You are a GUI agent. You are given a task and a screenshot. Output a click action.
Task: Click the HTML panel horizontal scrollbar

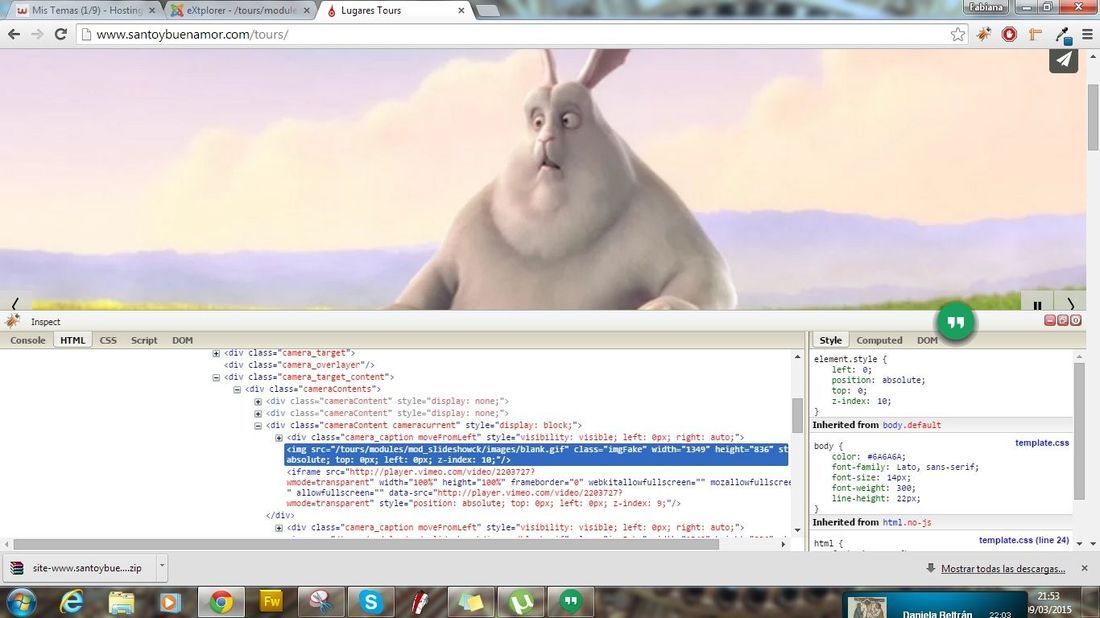coord(366,544)
